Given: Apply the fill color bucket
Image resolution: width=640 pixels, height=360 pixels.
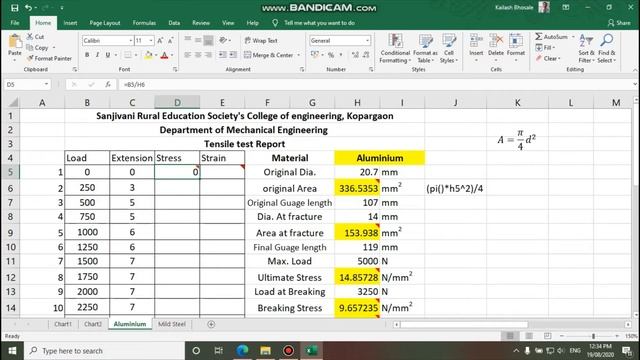Looking at the screenshot, I should tap(148, 55).
